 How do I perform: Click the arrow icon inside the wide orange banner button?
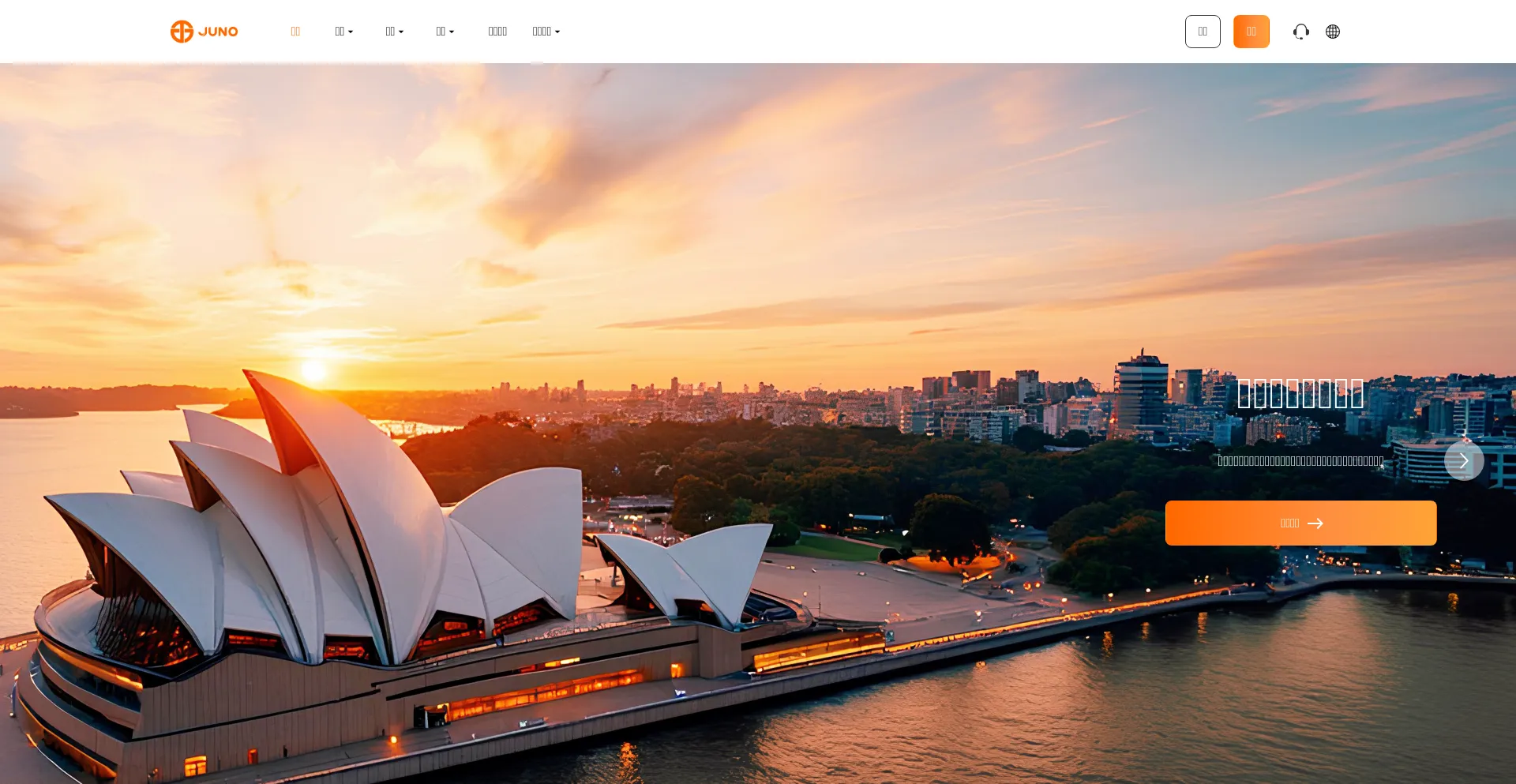[1315, 523]
